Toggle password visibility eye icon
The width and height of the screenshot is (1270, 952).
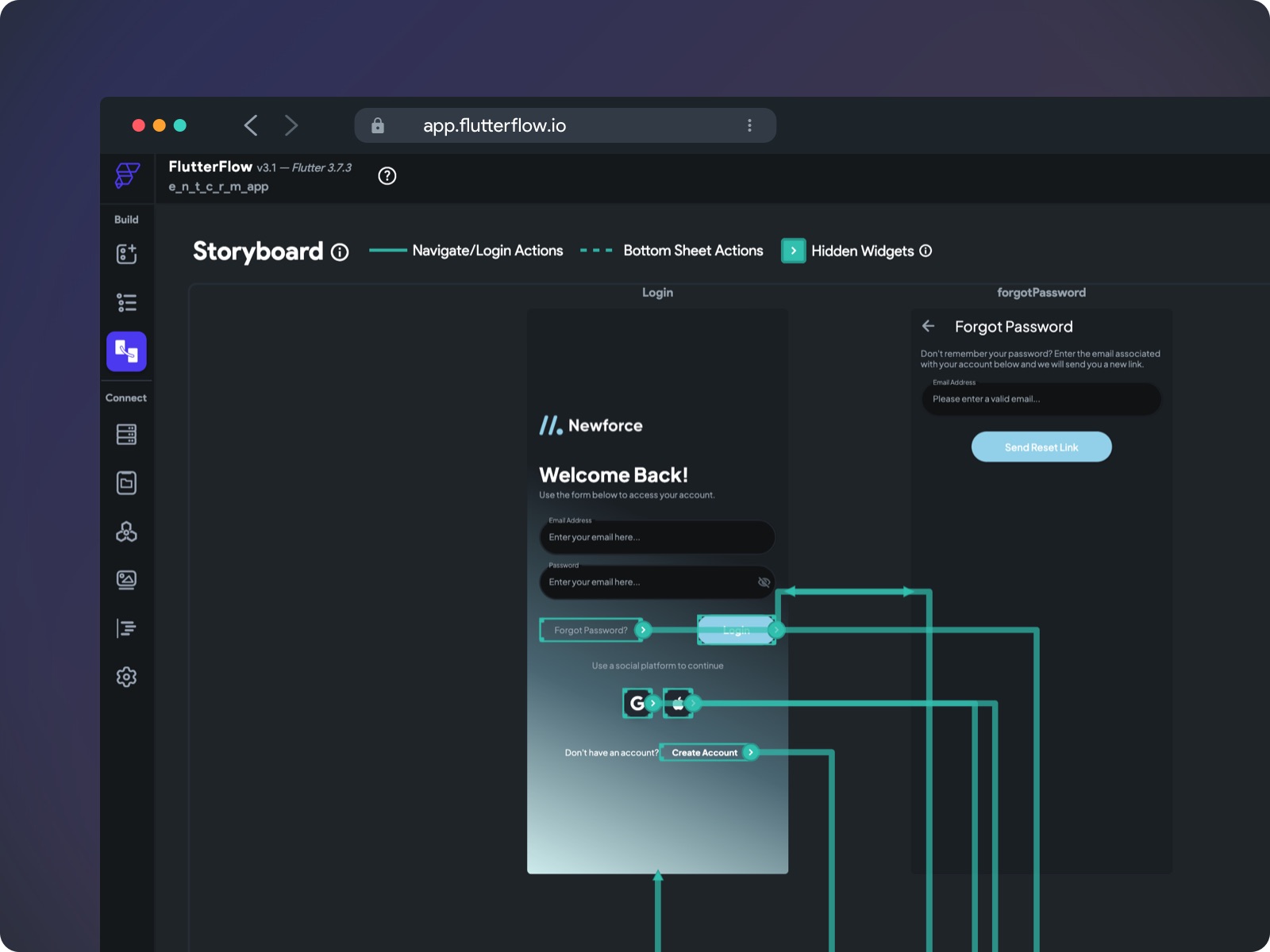point(764,582)
